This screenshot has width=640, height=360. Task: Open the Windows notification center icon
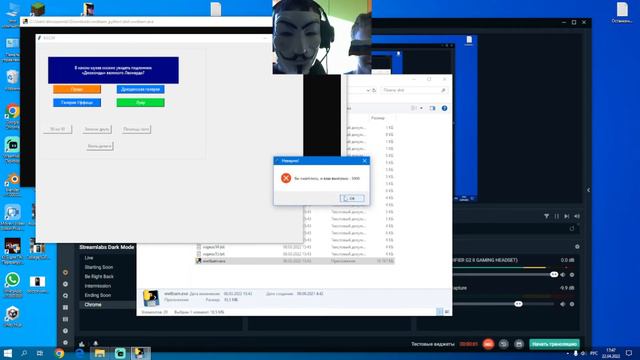pyautogui.click(x=629, y=353)
